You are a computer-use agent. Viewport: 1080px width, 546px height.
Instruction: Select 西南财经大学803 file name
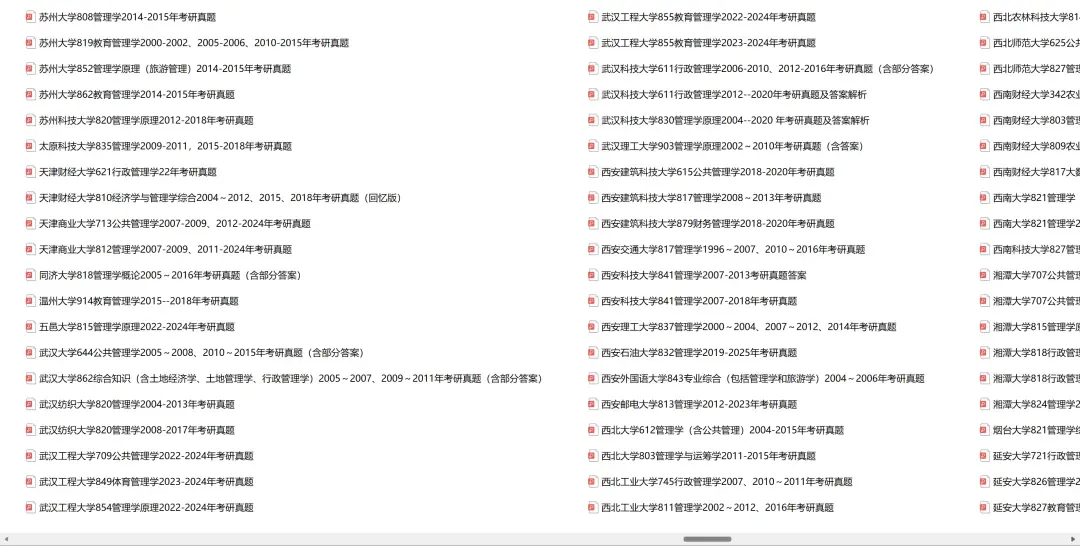[1037, 120]
